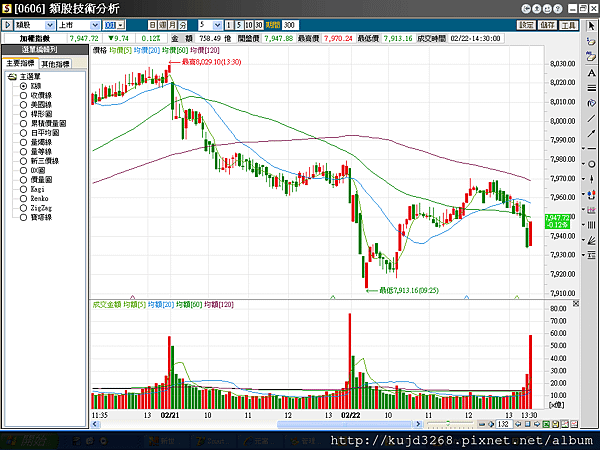Expand the circle tool options arrow
This screenshot has width=600, height=450.
click(583, 164)
